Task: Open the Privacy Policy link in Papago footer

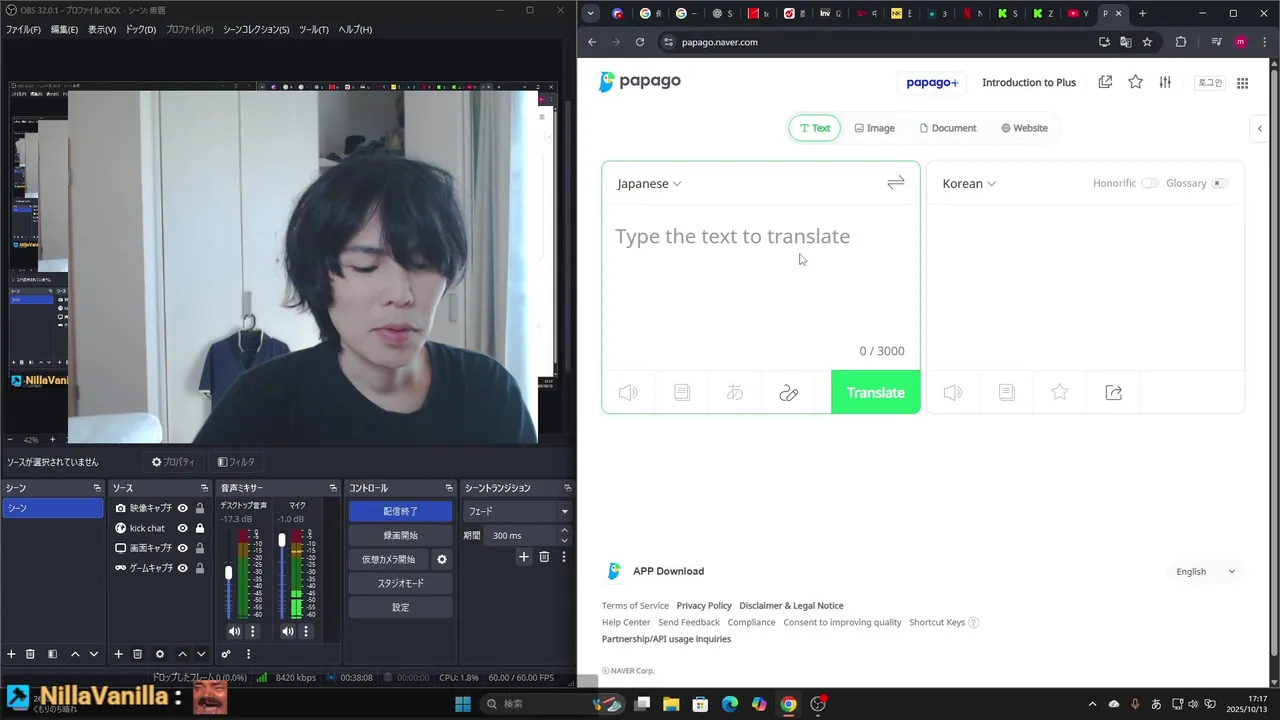Action: [704, 605]
